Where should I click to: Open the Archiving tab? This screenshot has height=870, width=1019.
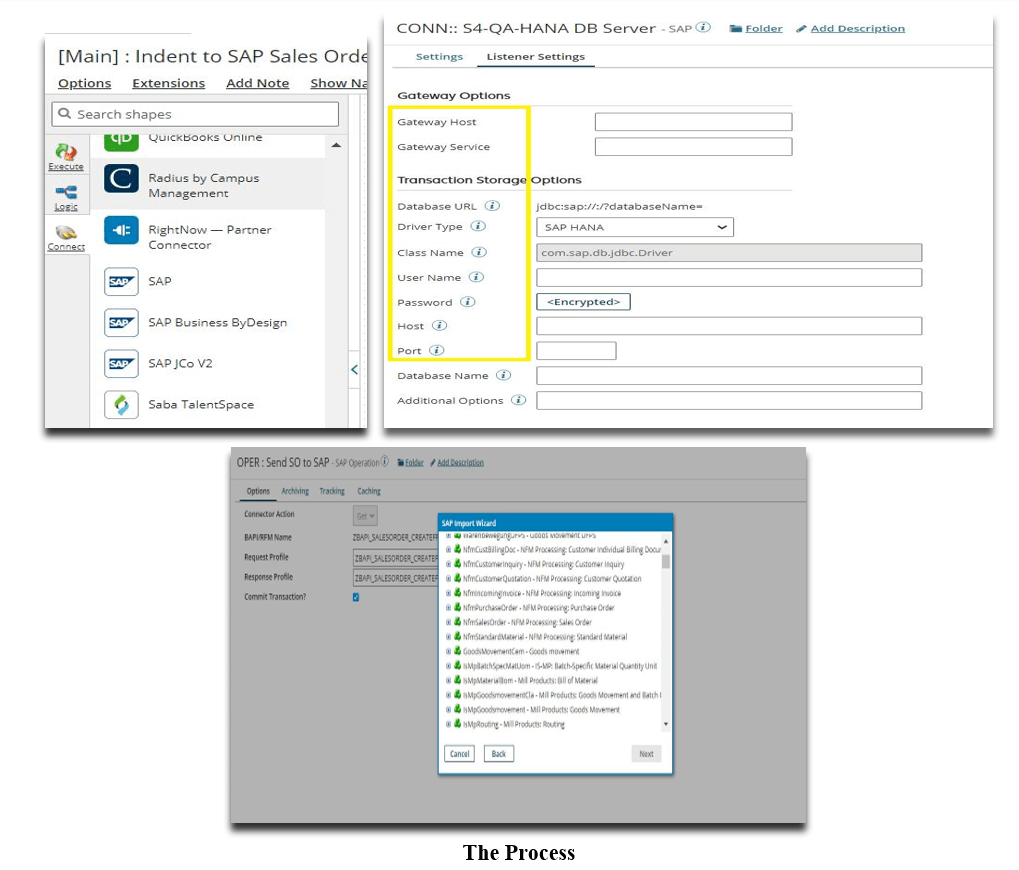pos(295,491)
